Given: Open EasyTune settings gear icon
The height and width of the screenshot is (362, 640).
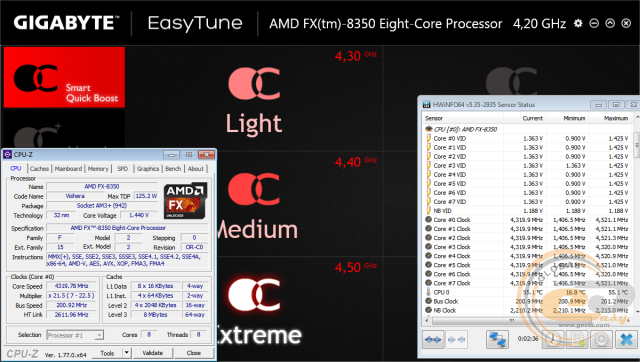Looking at the screenshot, I should coord(578,23).
